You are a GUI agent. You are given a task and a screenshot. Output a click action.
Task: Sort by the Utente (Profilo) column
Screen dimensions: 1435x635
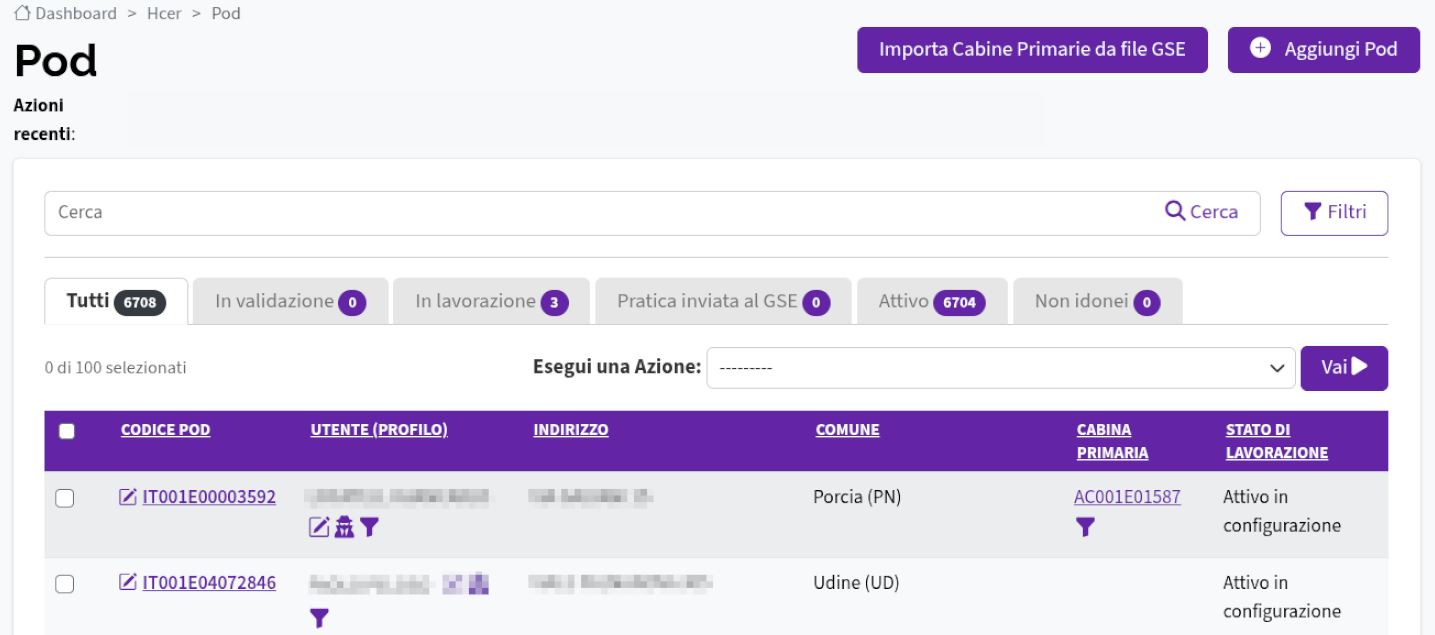click(x=379, y=430)
